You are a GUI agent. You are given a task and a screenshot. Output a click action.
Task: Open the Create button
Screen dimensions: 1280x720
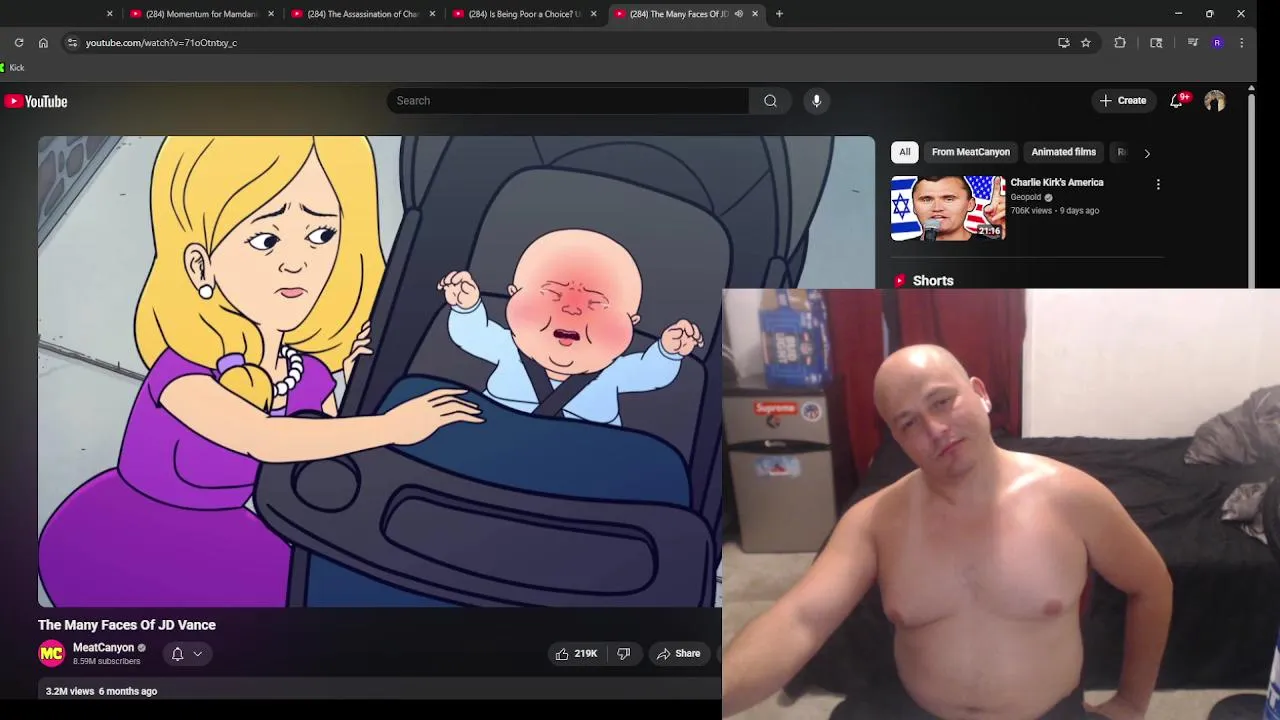tap(1123, 100)
